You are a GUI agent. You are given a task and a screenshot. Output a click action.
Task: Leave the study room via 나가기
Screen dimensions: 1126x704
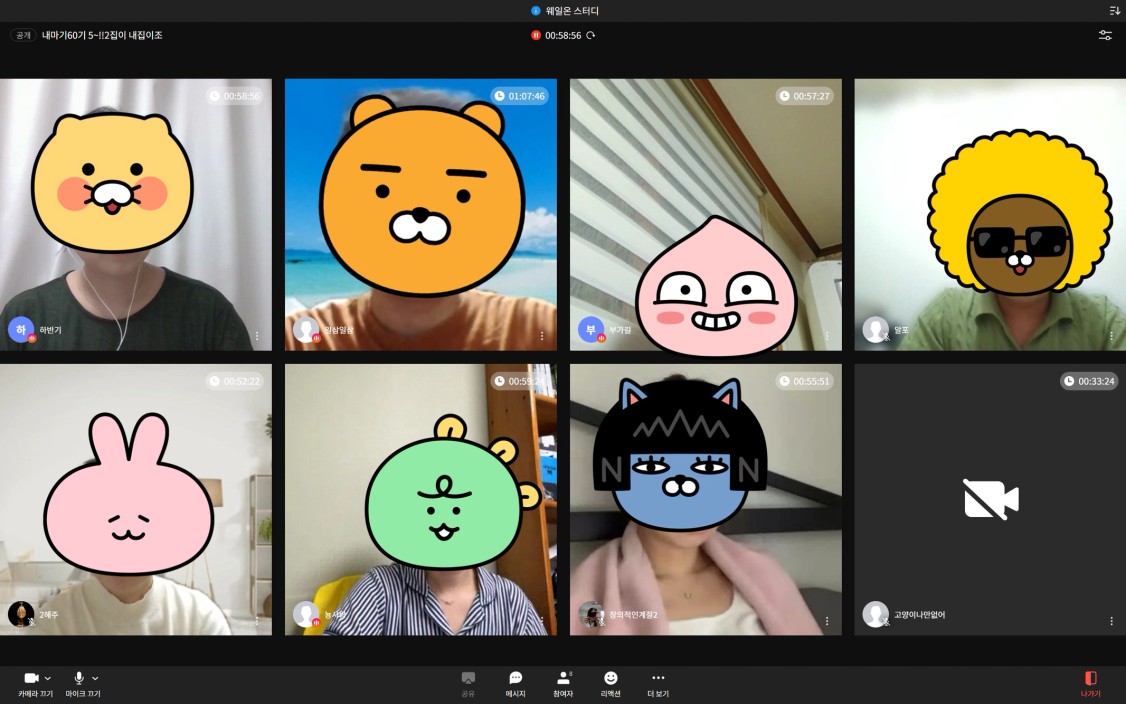coord(1090,683)
